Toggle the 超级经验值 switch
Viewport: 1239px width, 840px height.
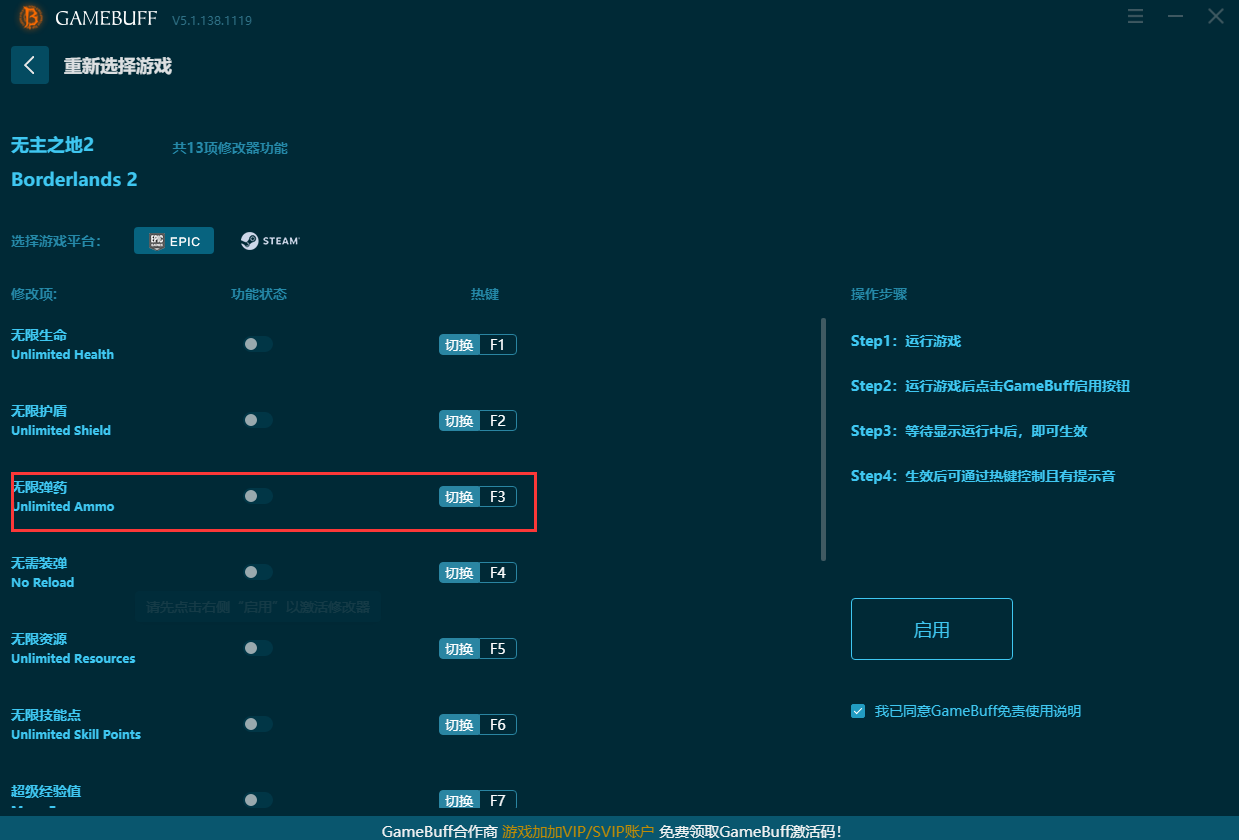(258, 800)
